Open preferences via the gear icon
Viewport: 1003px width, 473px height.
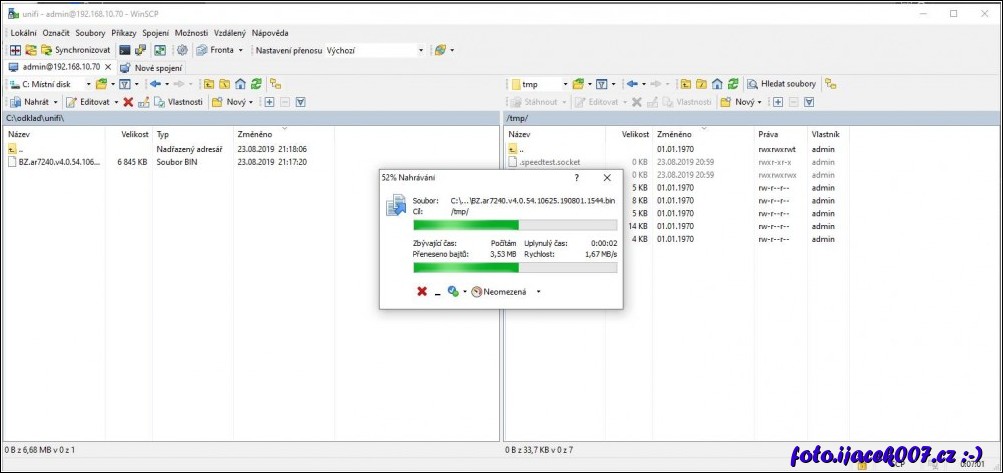point(182,50)
